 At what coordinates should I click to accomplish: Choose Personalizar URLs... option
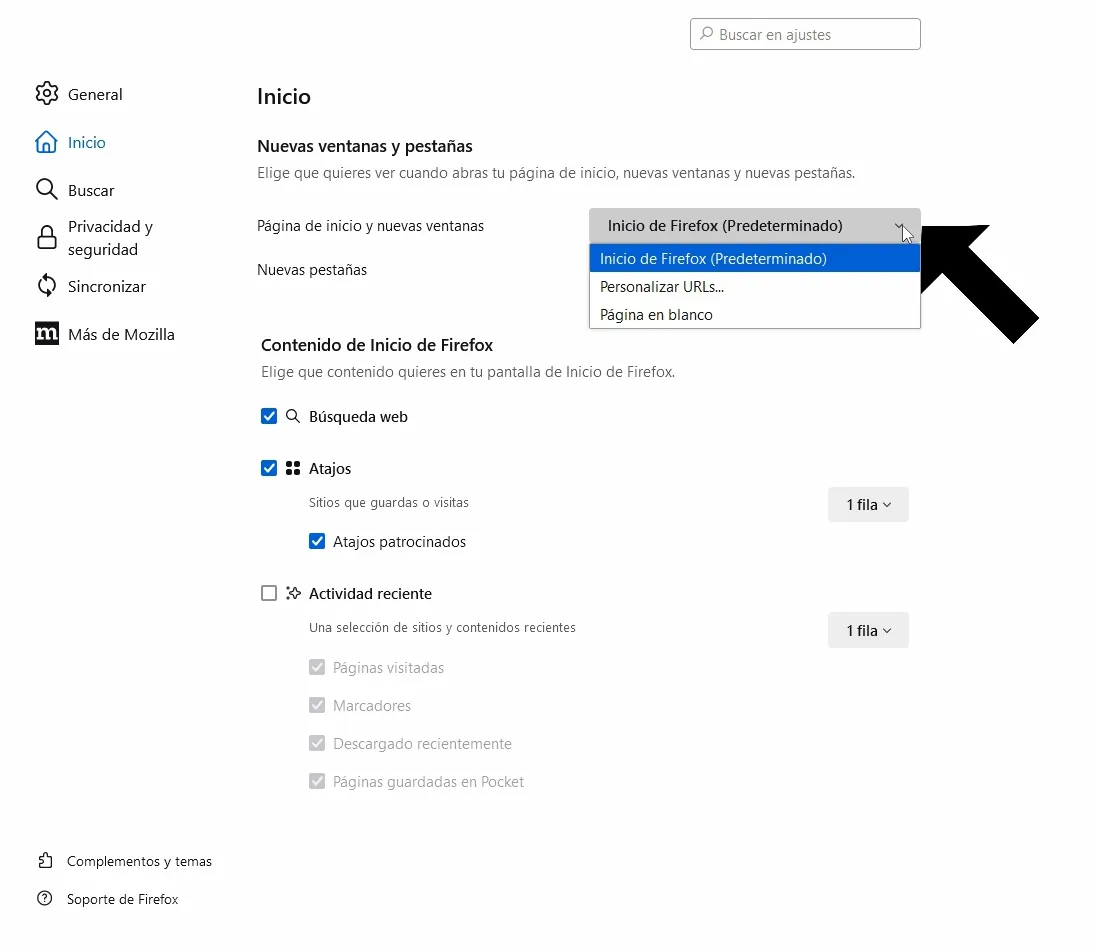click(754, 287)
